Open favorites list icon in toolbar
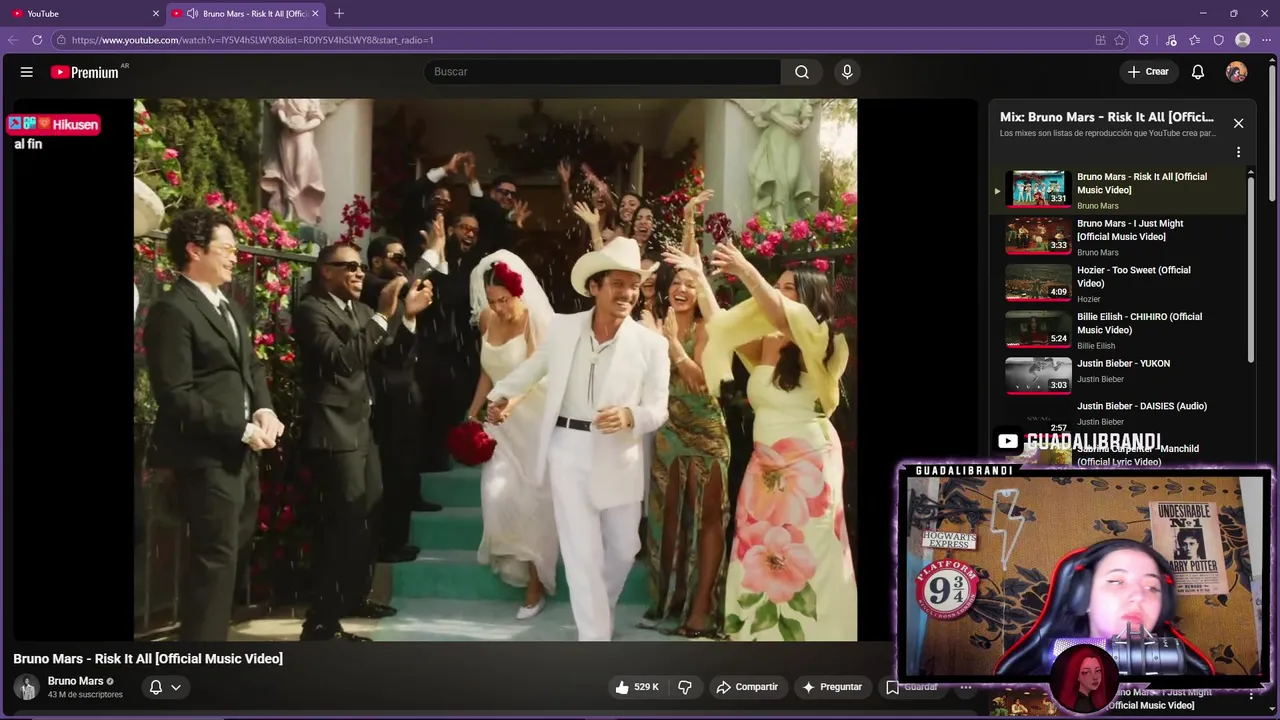The width and height of the screenshot is (1280, 720). [x=1195, y=40]
